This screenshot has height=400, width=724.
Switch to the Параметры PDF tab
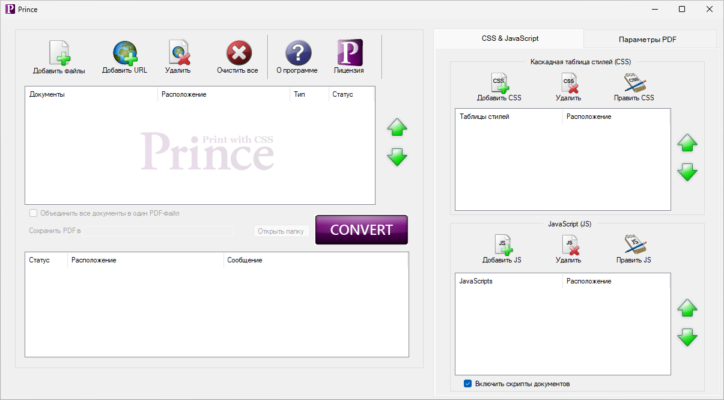pyautogui.click(x=647, y=40)
